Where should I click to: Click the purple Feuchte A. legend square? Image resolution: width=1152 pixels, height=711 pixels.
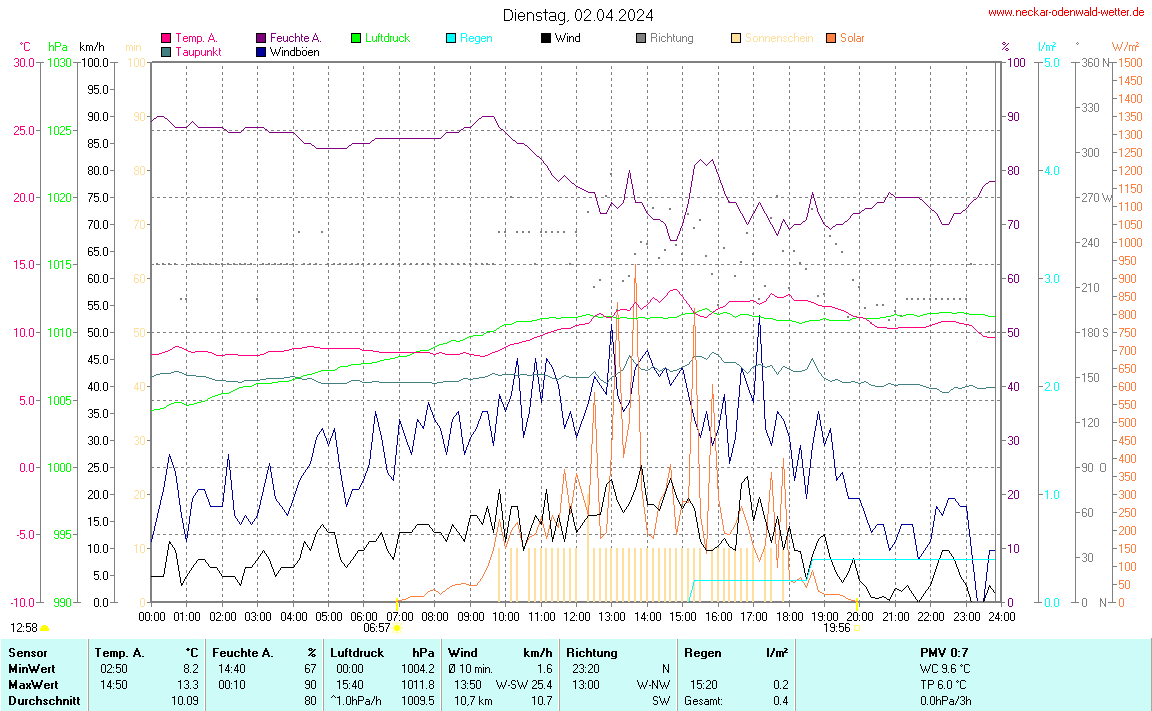261,38
